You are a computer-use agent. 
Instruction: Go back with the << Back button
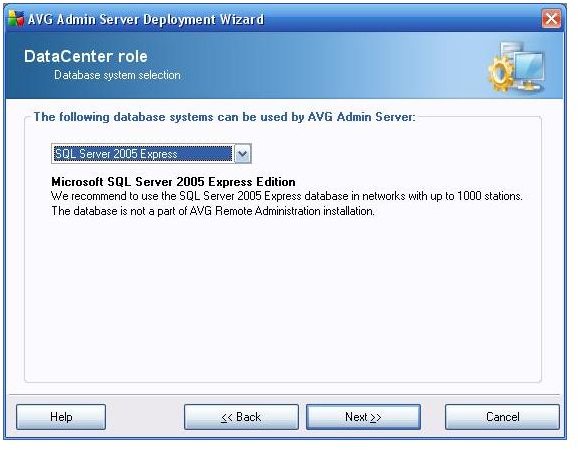[241, 417]
